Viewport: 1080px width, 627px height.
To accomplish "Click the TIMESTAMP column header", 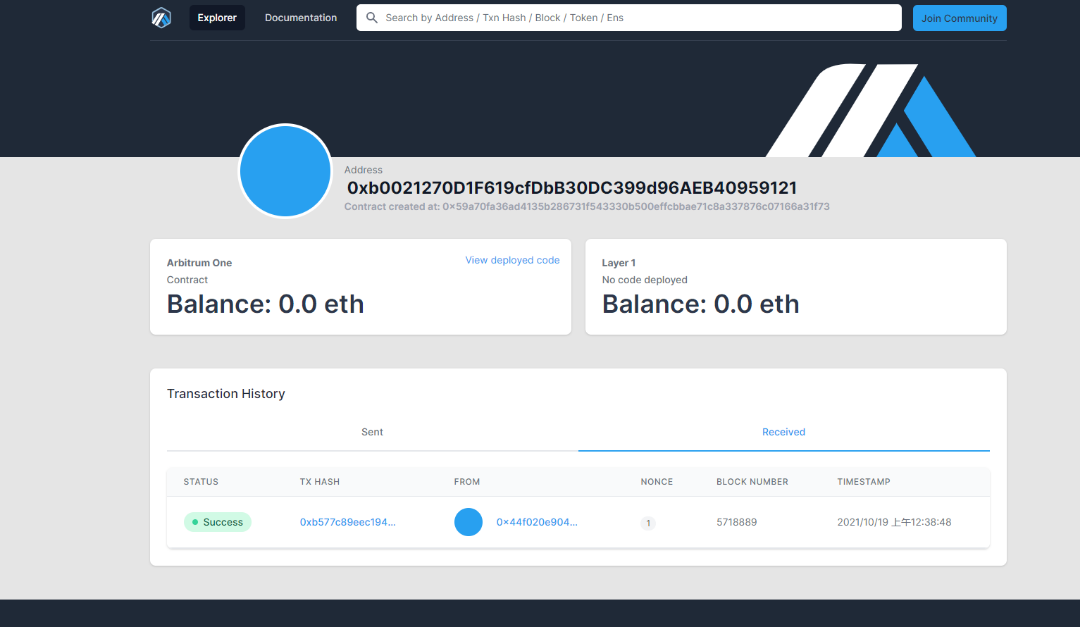I will point(863,482).
